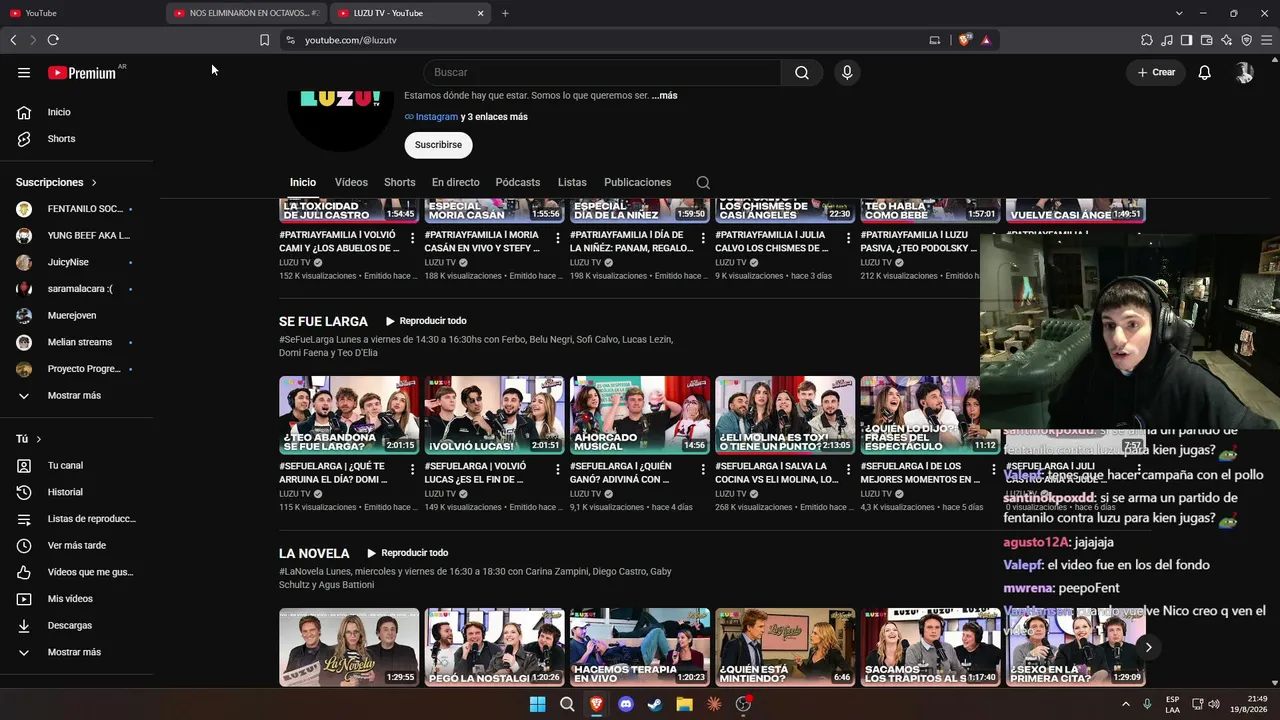This screenshot has height=720, width=1280.
Task: Open the Brave main menu
Action: point(1267,40)
